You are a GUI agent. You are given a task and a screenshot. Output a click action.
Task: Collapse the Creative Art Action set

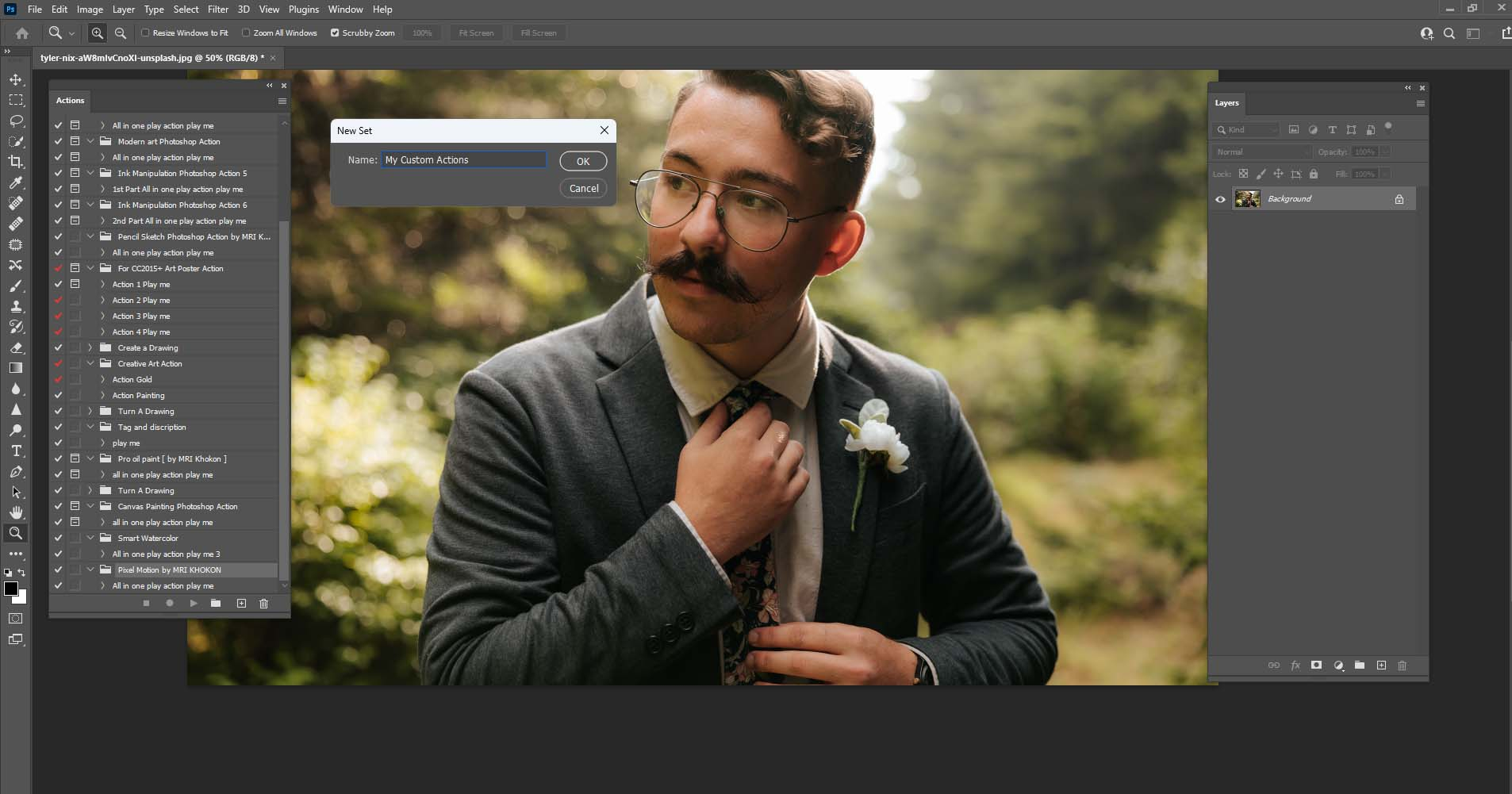pos(89,363)
